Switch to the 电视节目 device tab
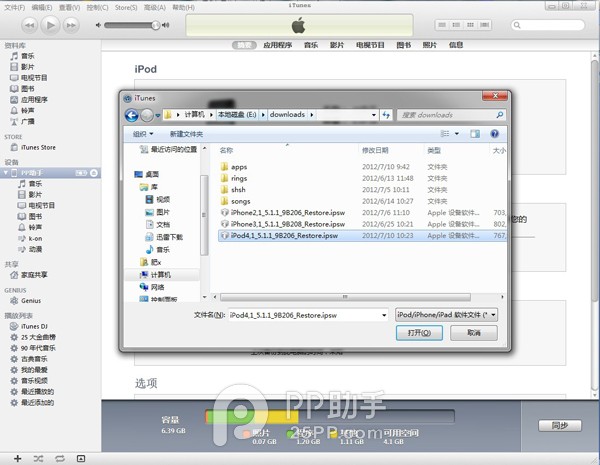The width and height of the screenshot is (600, 465). (x=370, y=45)
